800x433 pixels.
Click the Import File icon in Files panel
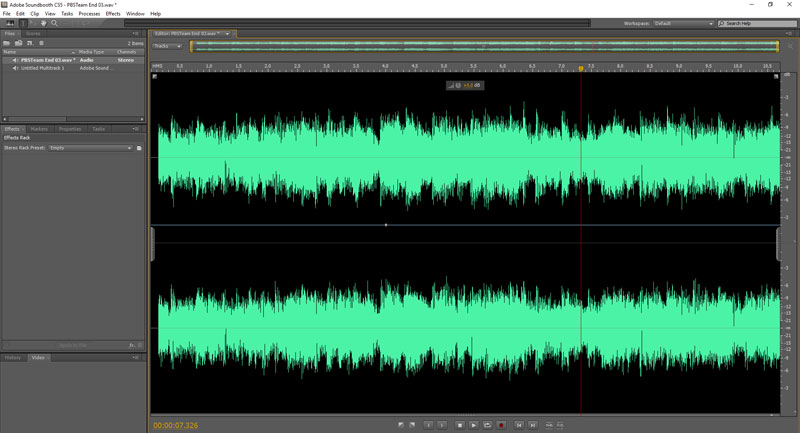tap(18, 43)
